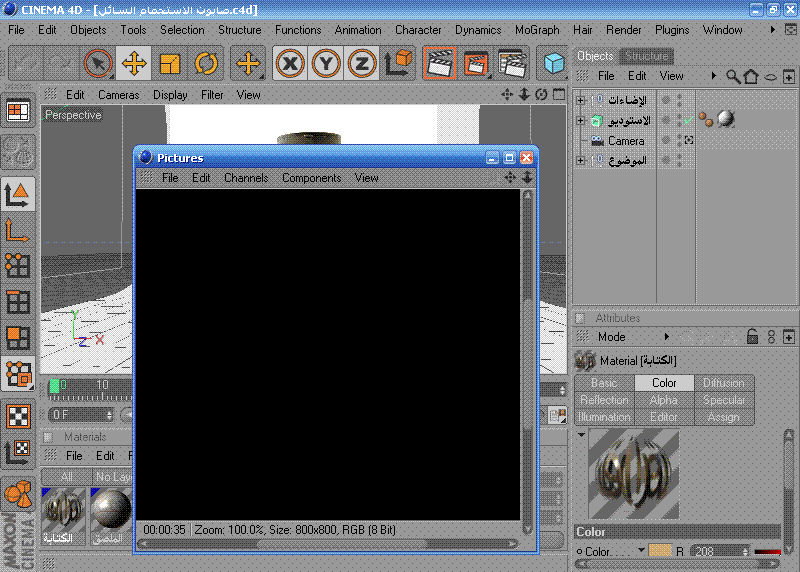
Task: Click viewport rotate camera icon
Action: [x=541, y=94]
